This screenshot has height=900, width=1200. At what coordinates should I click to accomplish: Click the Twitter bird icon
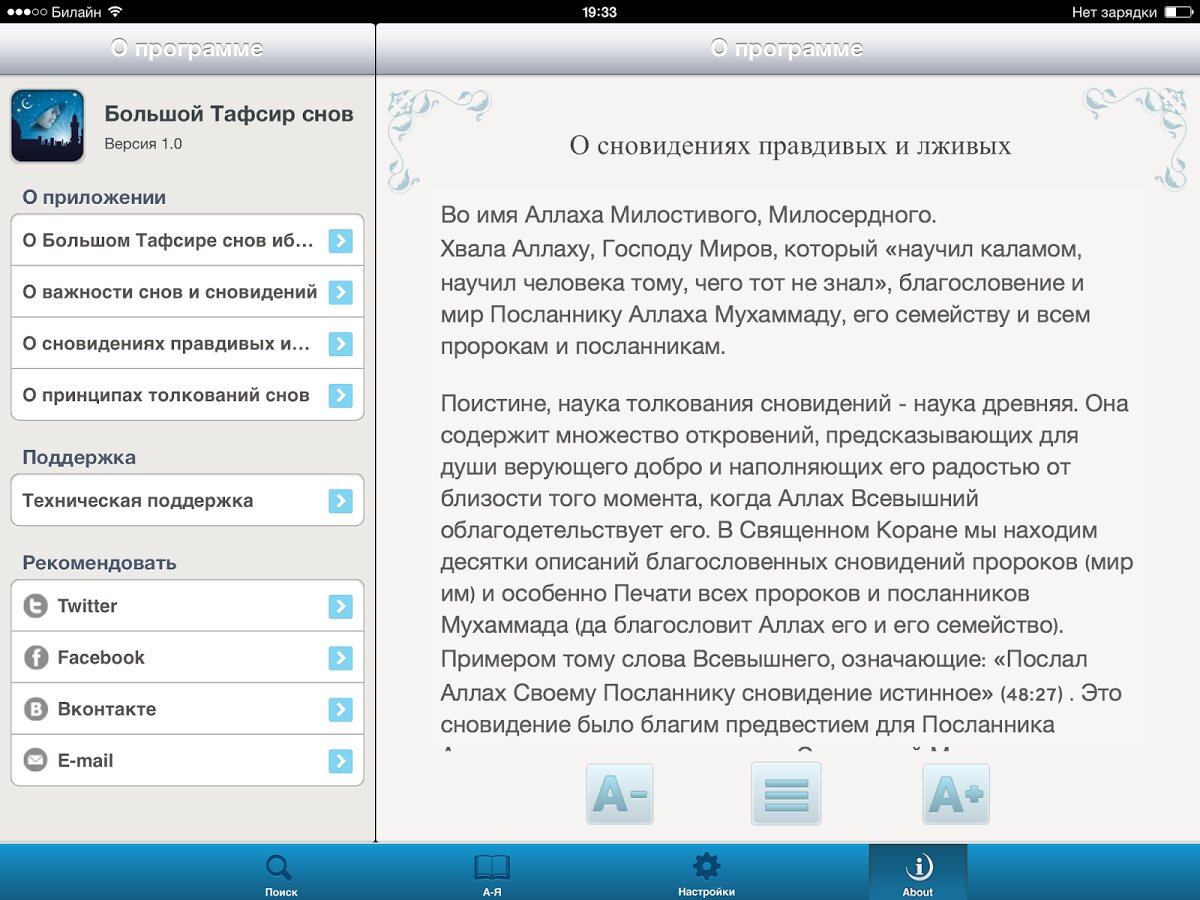pos(35,606)
